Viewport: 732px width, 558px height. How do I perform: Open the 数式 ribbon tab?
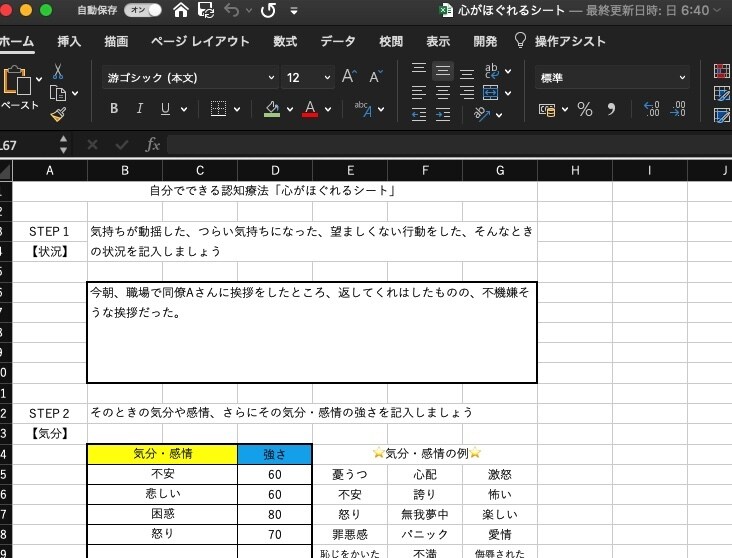285,42
